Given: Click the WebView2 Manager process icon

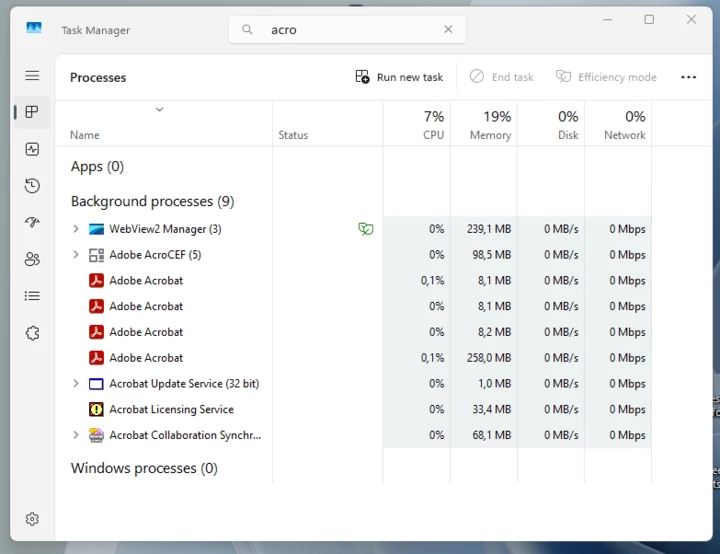Looking at the screenshot, I should pyautogui.click(x=96, y=229).
